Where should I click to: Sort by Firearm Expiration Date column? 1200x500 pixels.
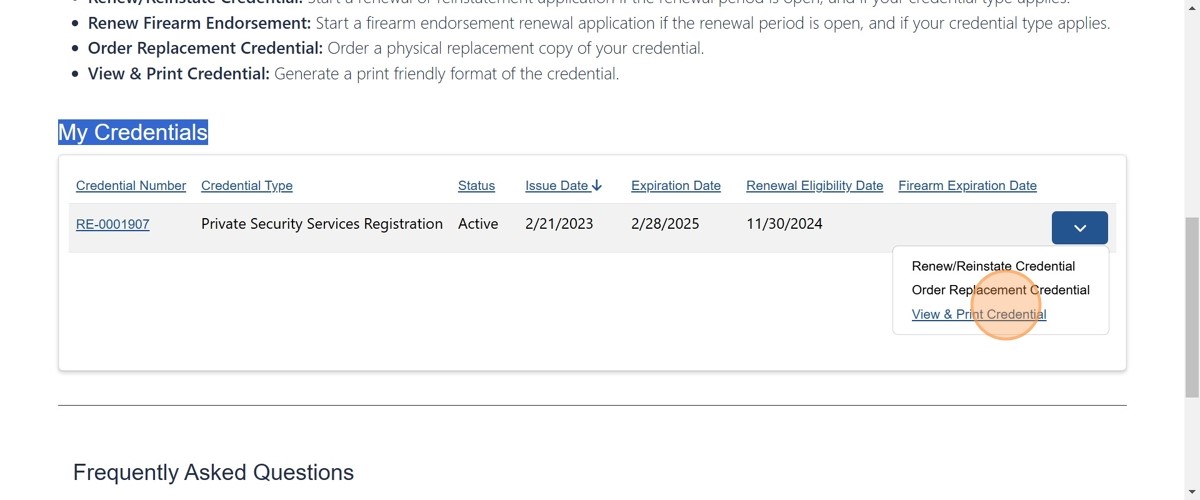pos(967,185)
